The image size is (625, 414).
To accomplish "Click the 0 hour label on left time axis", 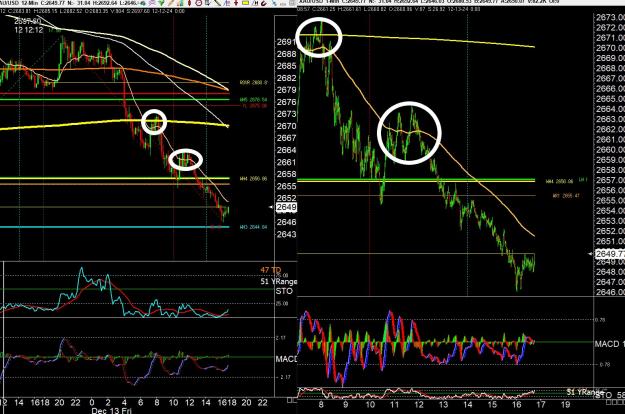I will coord(92,402).
